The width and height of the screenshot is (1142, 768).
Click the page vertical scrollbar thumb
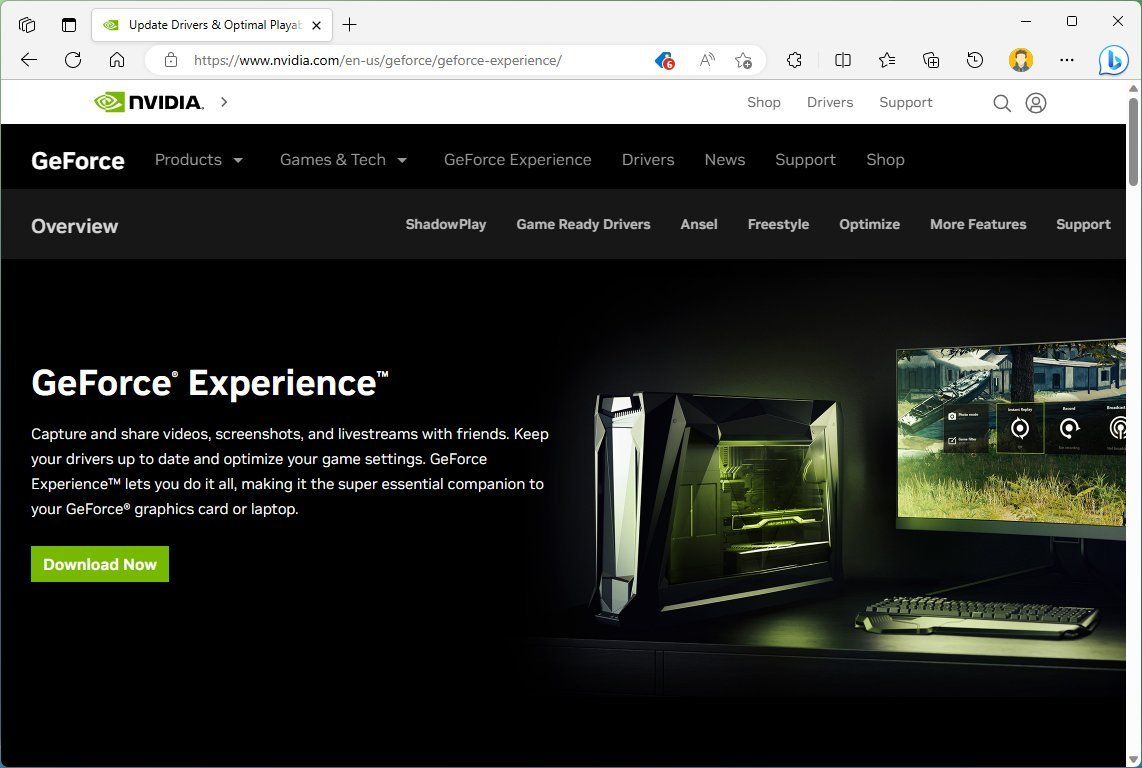(x=1133, y=141)
